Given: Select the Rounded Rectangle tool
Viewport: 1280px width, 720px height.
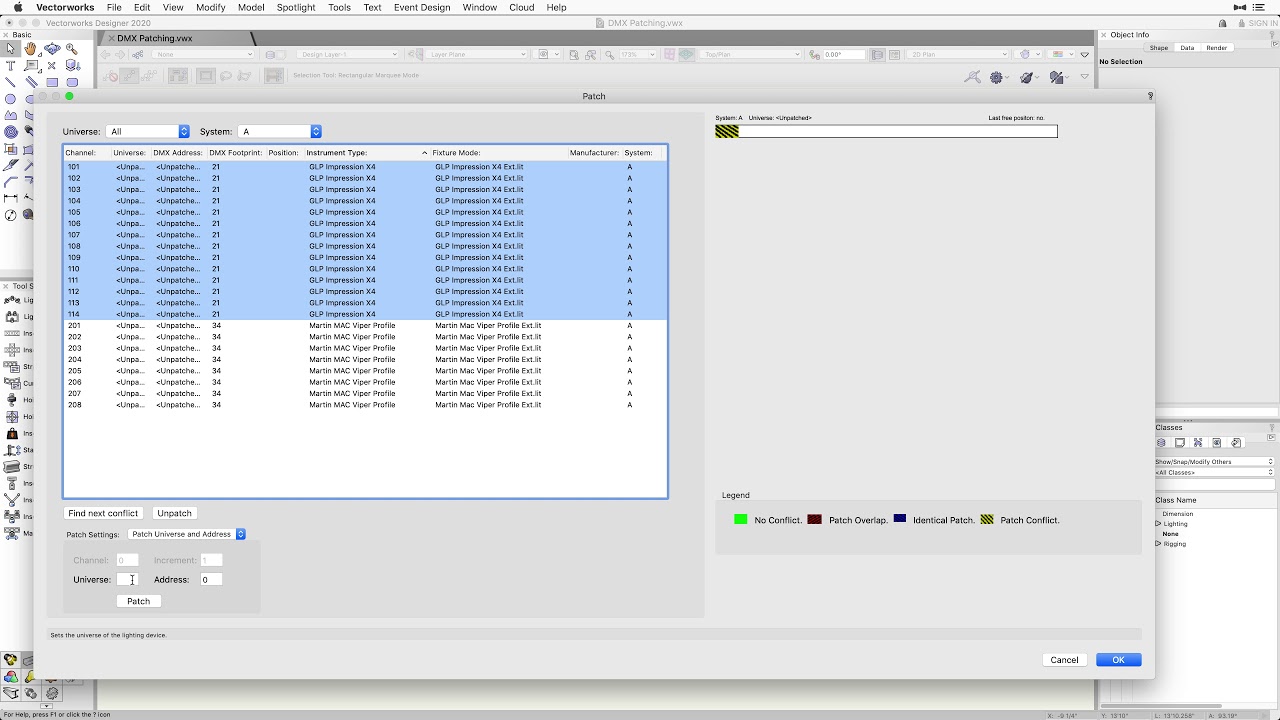Looking at the screenshot, I should point(72,82).
